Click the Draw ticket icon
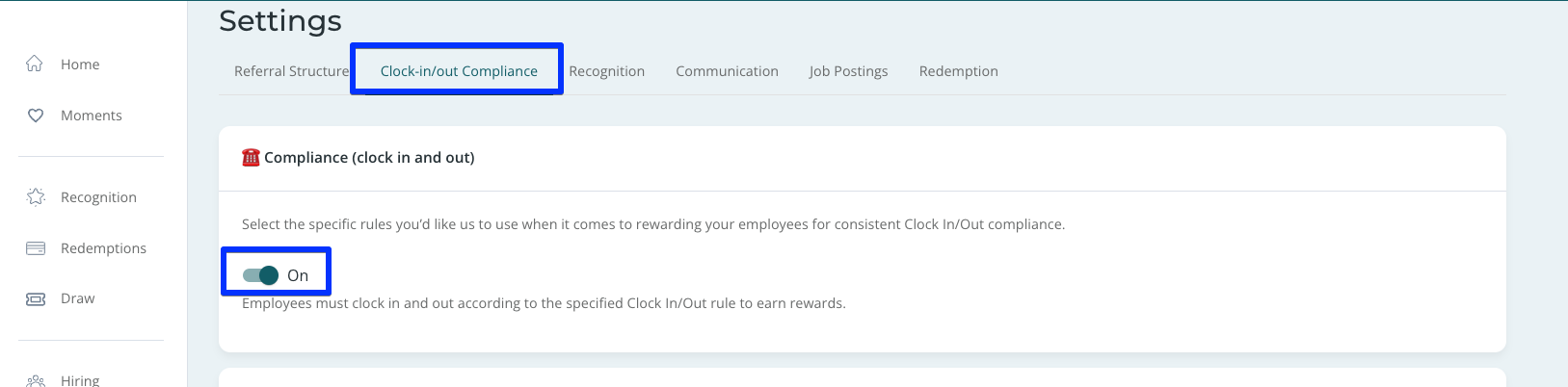The image size is (1568, 387). 35,298
